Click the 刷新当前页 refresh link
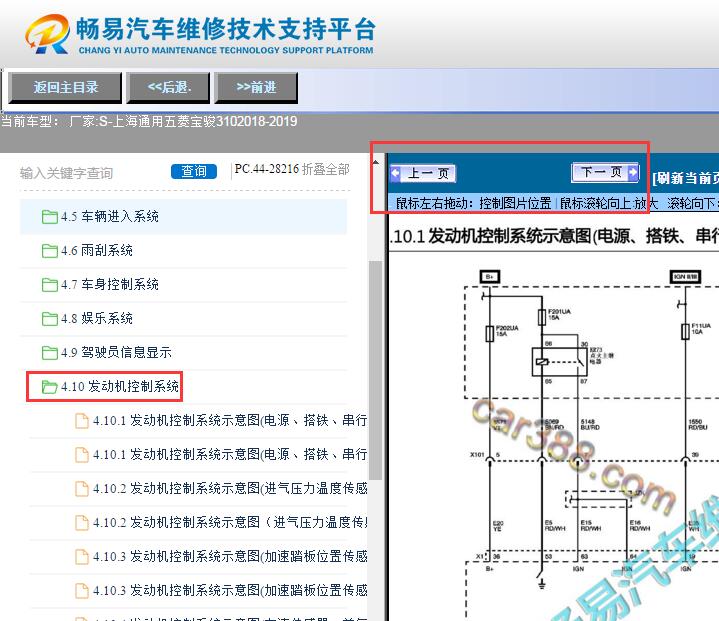Screen dimensions: 719x621 click(686, 178)
